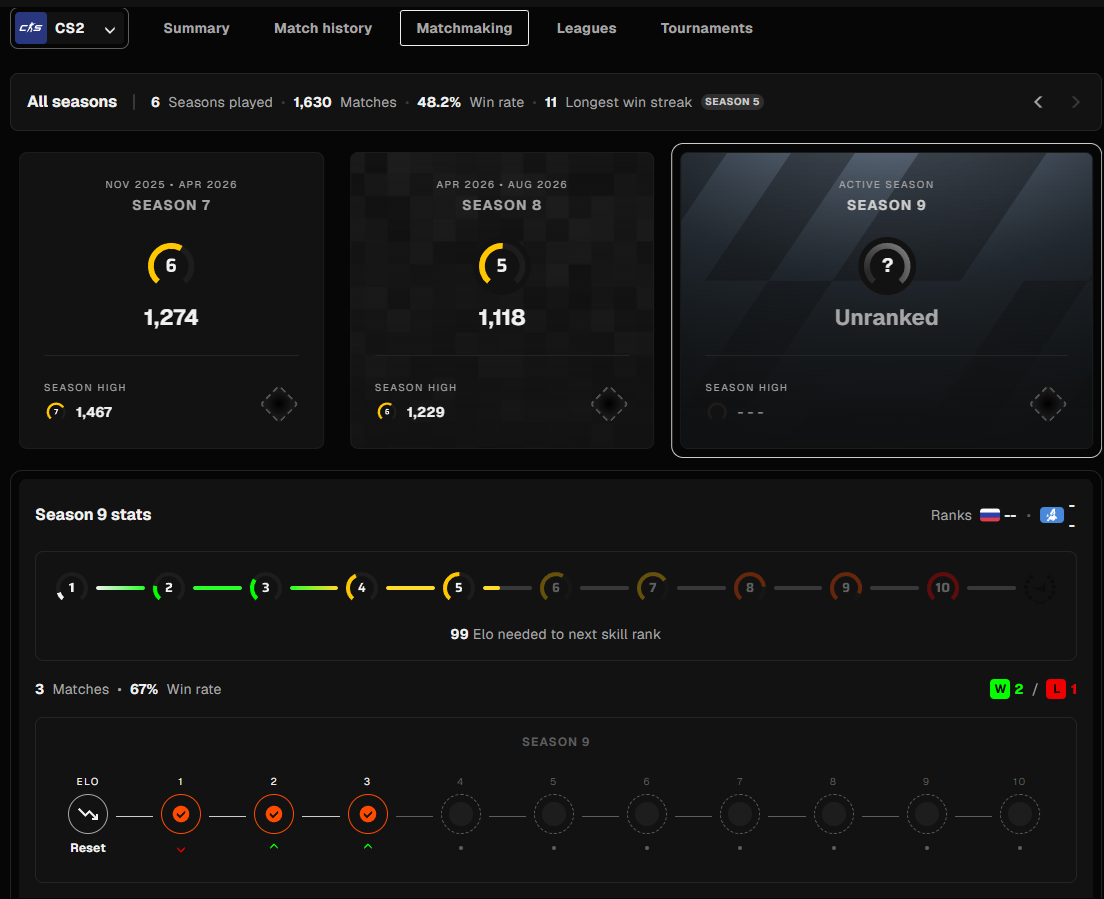Select the active Season 9 card
The width and height of the screenshot is (1104, 899).
pos(886,301)
